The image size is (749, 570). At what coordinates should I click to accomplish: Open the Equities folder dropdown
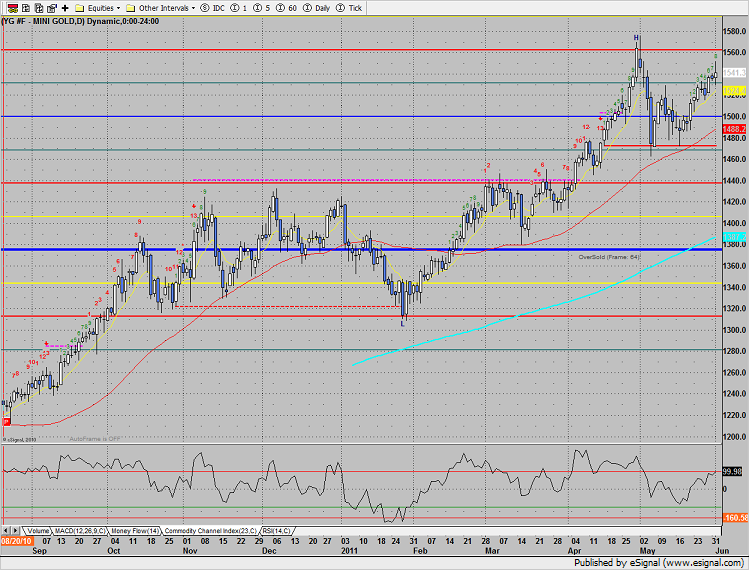click(x=98, y=8)
